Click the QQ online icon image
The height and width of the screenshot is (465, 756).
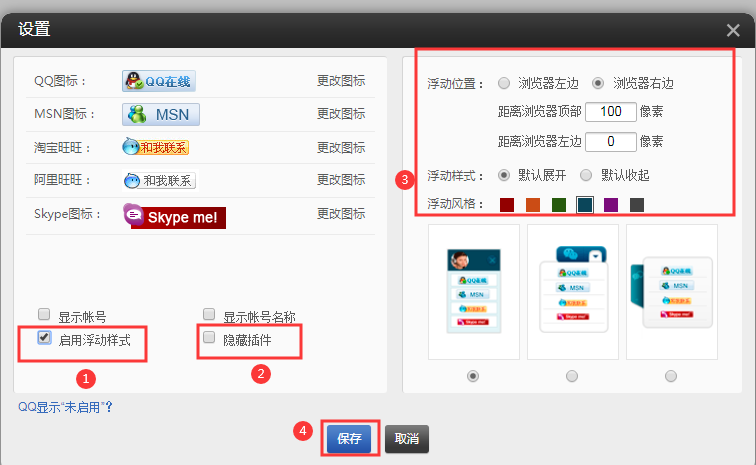click(x=159, y=81)
